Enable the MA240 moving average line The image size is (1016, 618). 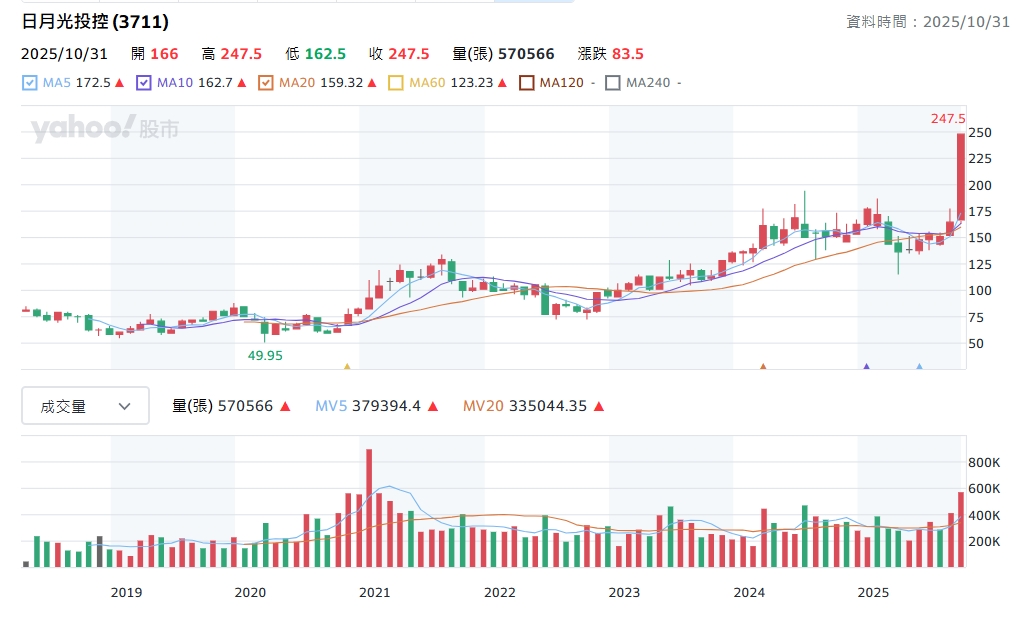(x=613, y=83)
